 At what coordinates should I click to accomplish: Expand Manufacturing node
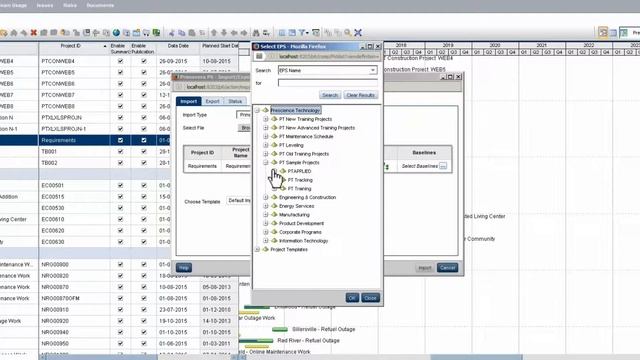pos(266,215)
